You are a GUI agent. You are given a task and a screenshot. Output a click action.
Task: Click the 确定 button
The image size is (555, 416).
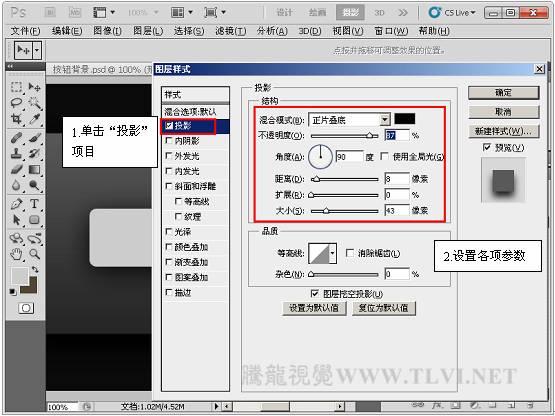503,93
